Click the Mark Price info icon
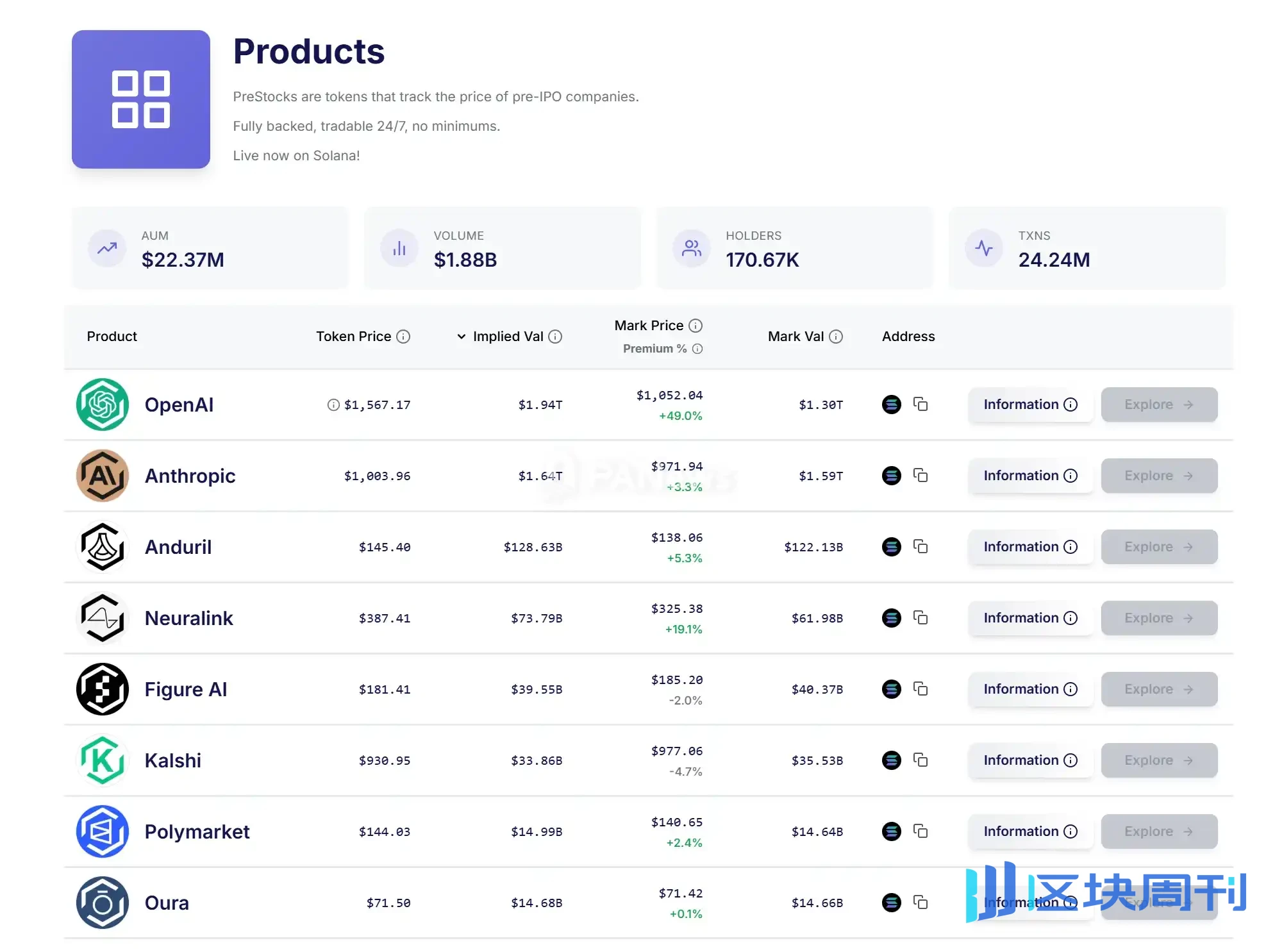 coord(696,326)
